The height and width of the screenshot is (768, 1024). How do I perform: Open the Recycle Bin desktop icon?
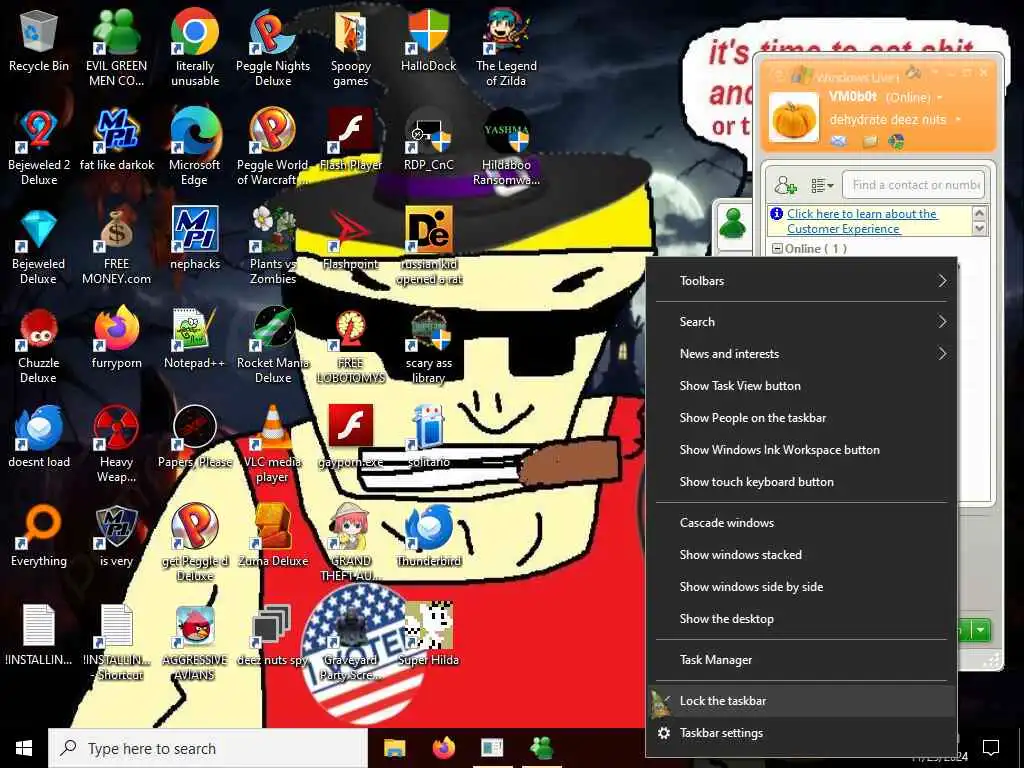pyautogui.click(x=39, y=41)
